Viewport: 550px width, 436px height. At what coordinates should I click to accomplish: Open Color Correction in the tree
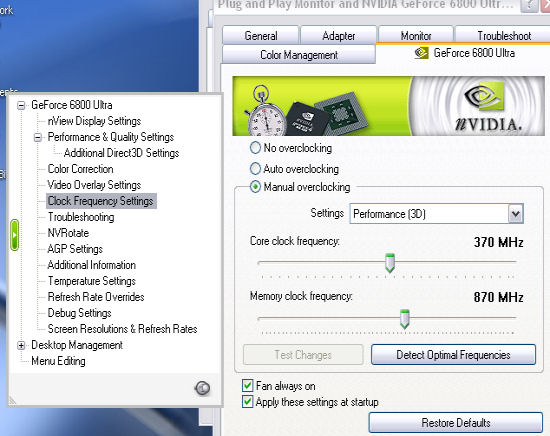click(x=80, y=169)
